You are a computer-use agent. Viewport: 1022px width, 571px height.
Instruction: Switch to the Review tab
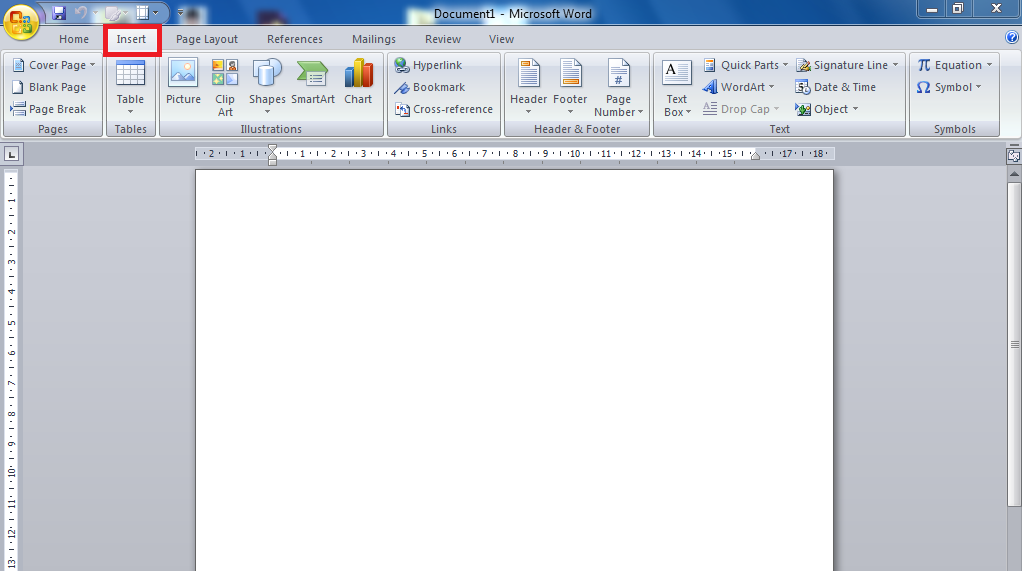click(x=443, y=39)
